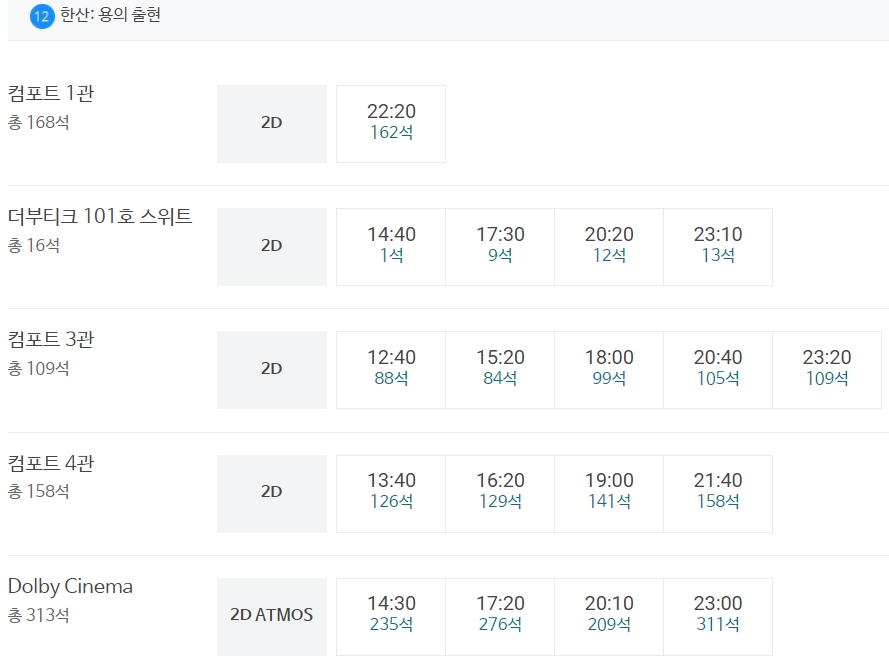Pick the 18:00 showing with 99석
Image resolution: width=889 pixels, height=662 pixels.
609,370
